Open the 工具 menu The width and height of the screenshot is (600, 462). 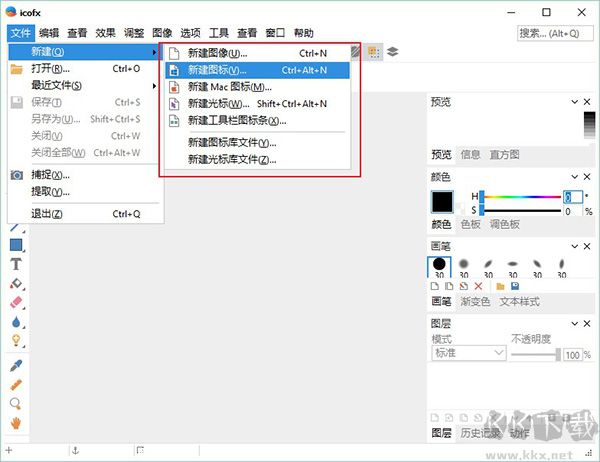(218, 33)
